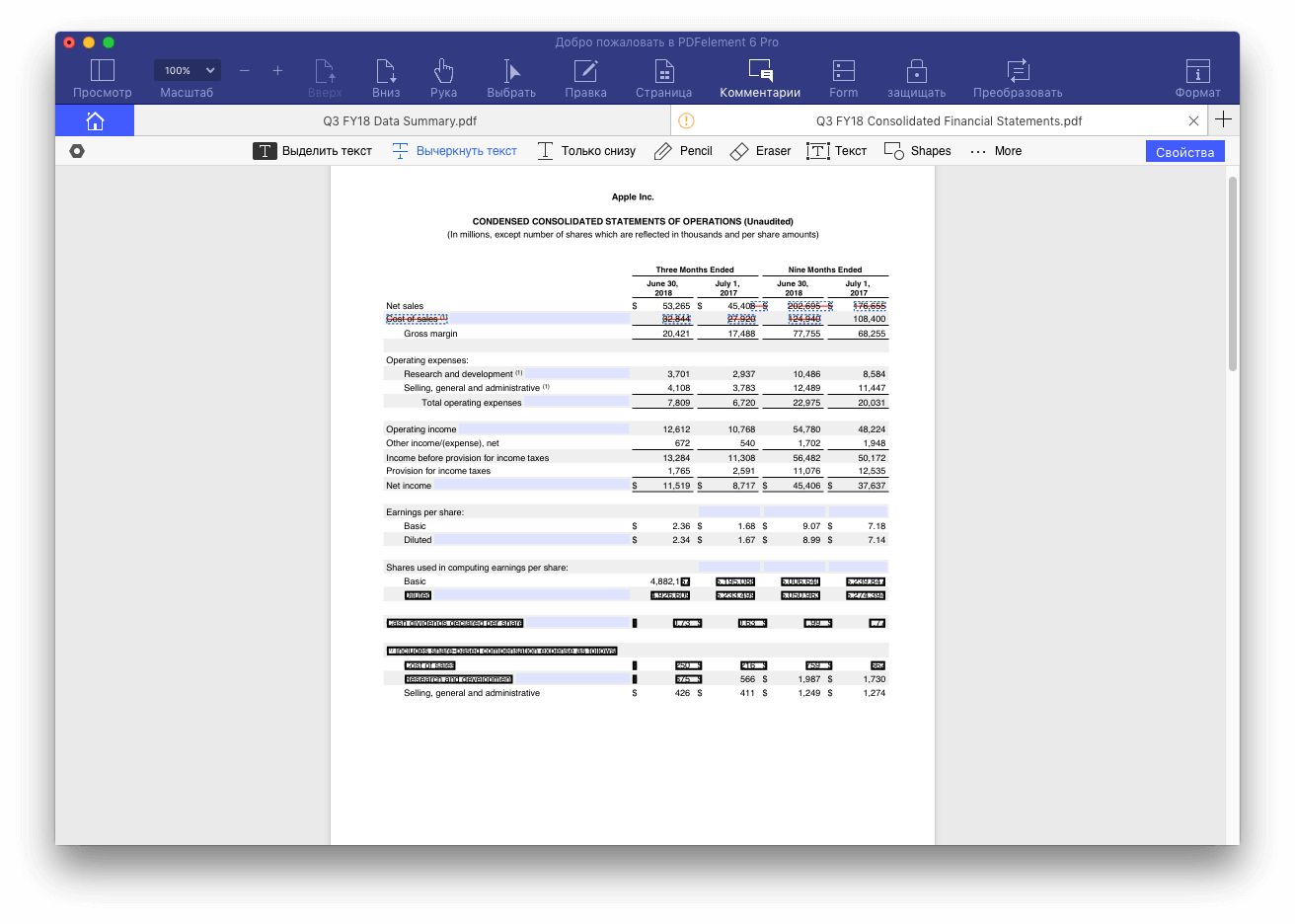
Task: Select the Вычеркнуть текст strikethrough tool
Action: coord(455,151)
